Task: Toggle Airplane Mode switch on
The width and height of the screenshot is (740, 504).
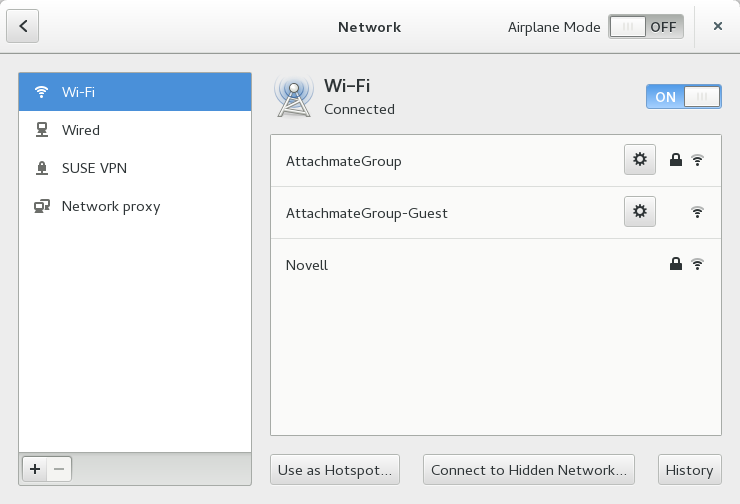Action: [x=646, y=27]
